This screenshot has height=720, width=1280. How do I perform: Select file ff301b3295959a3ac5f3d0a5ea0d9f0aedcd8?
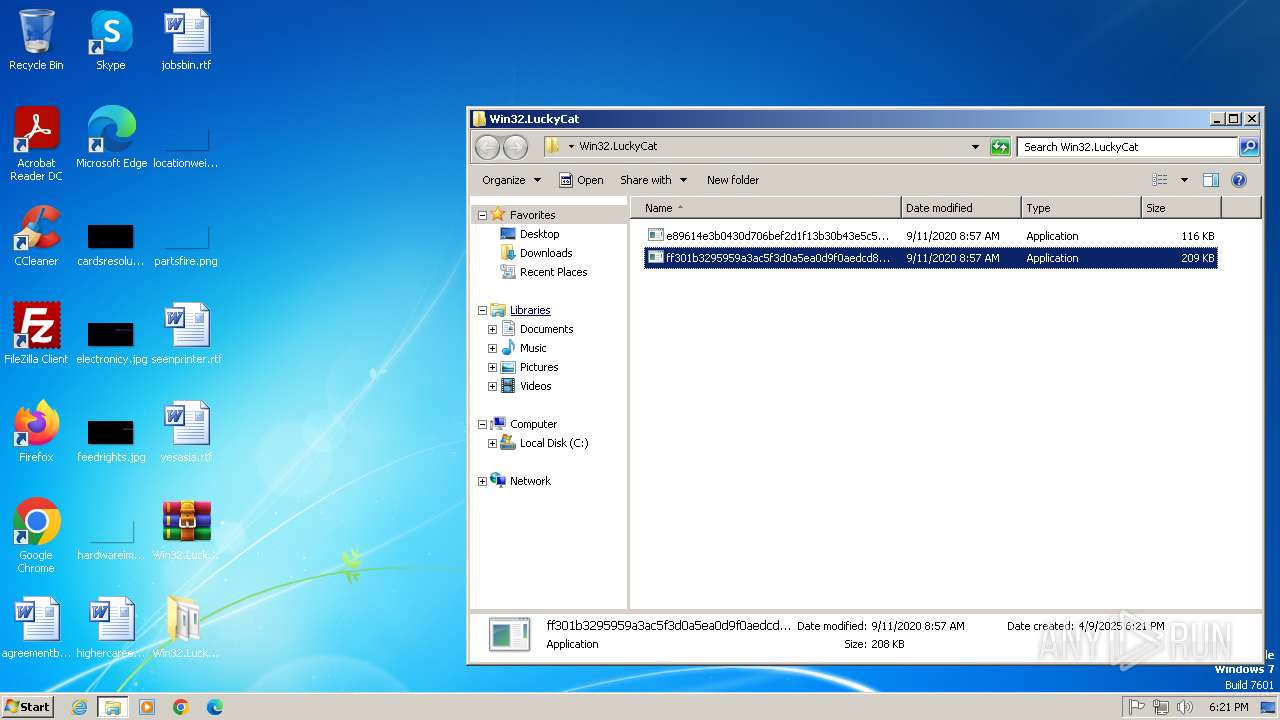[930, 258]
